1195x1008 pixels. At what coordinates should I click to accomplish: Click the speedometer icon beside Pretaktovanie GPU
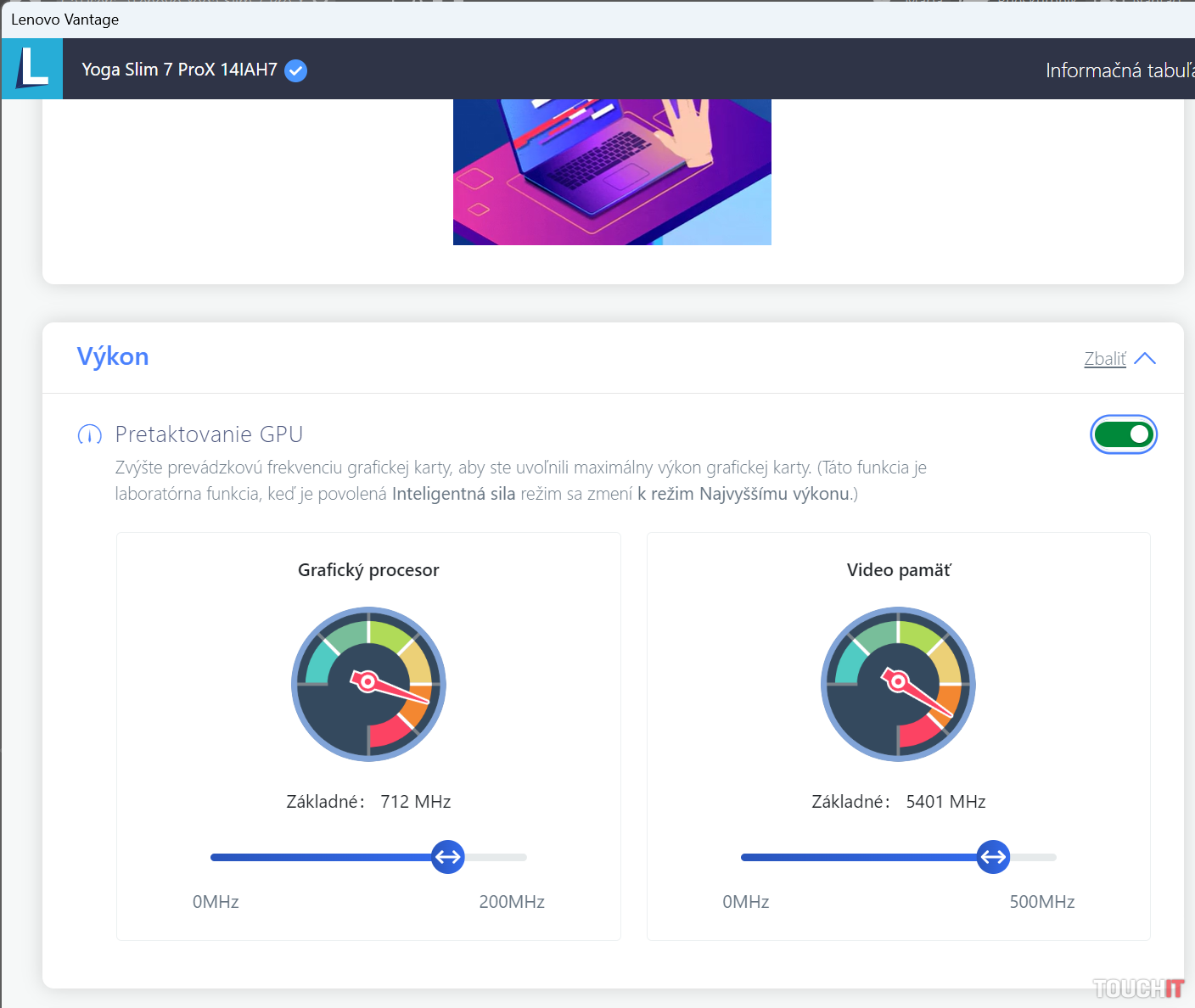coord(89,435)
